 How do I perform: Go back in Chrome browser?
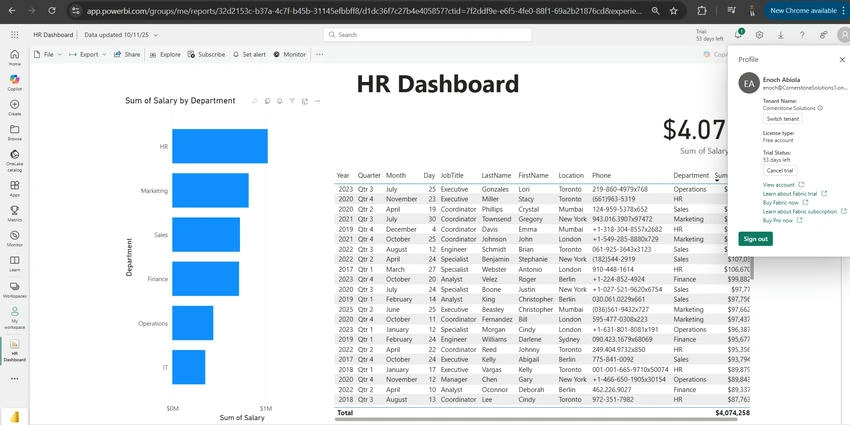(x=12, y=10)
